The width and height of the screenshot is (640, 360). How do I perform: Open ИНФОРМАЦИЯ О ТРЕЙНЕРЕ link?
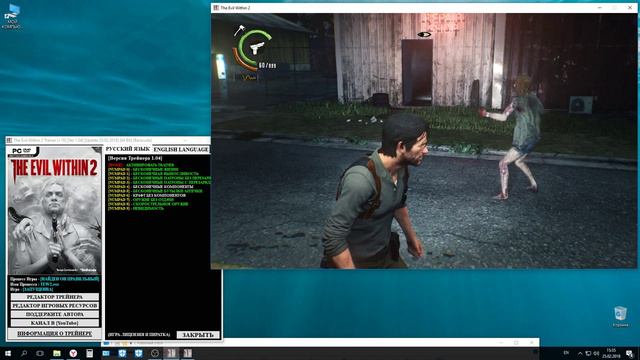point(55,334)
